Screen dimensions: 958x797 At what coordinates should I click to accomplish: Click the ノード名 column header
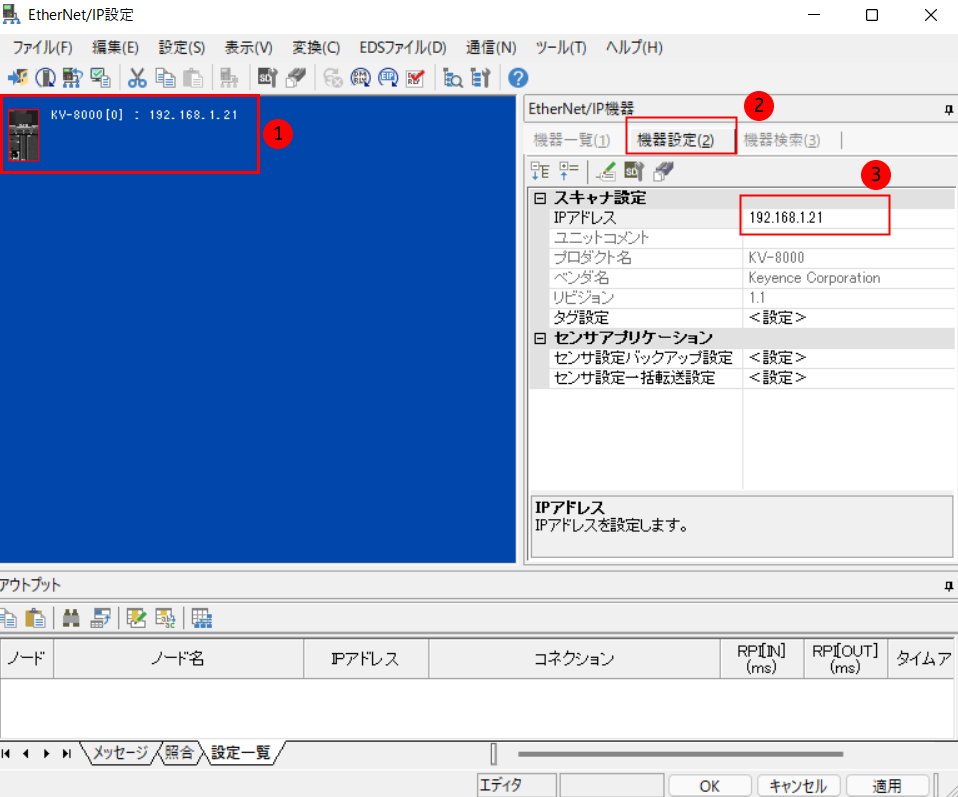coord(178,658)
